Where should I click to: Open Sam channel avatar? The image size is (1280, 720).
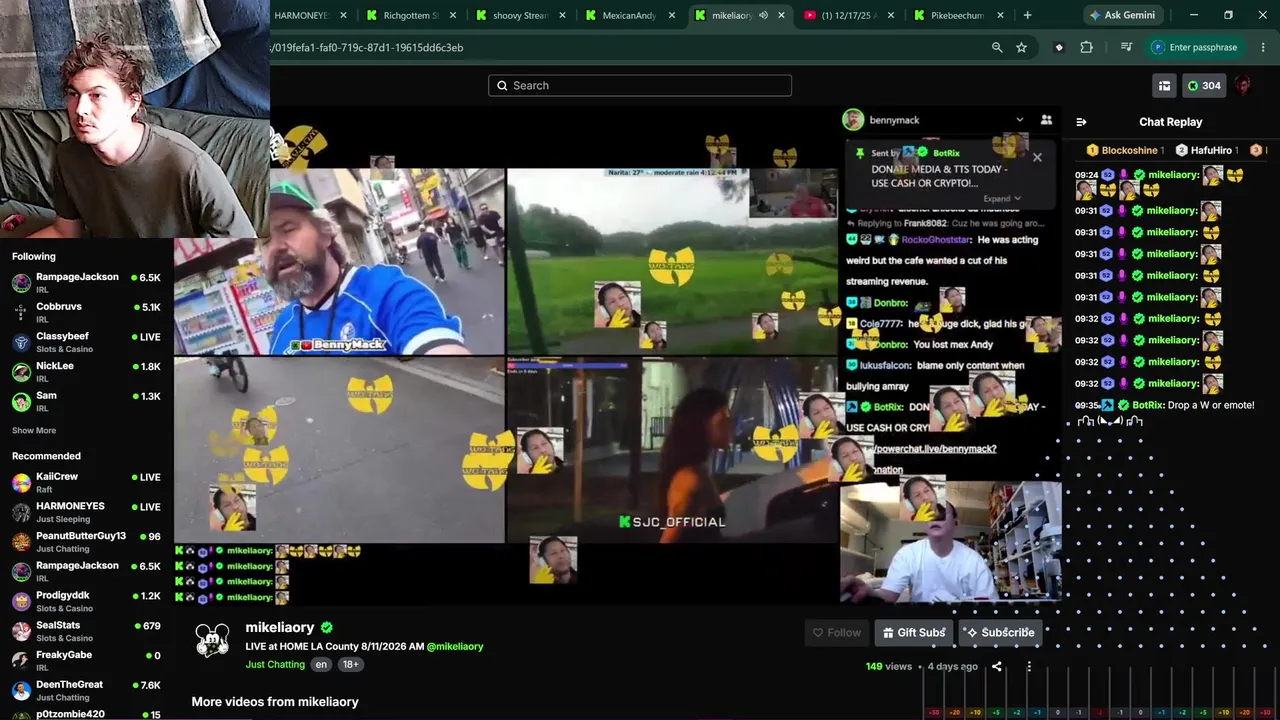coord(21,402)
